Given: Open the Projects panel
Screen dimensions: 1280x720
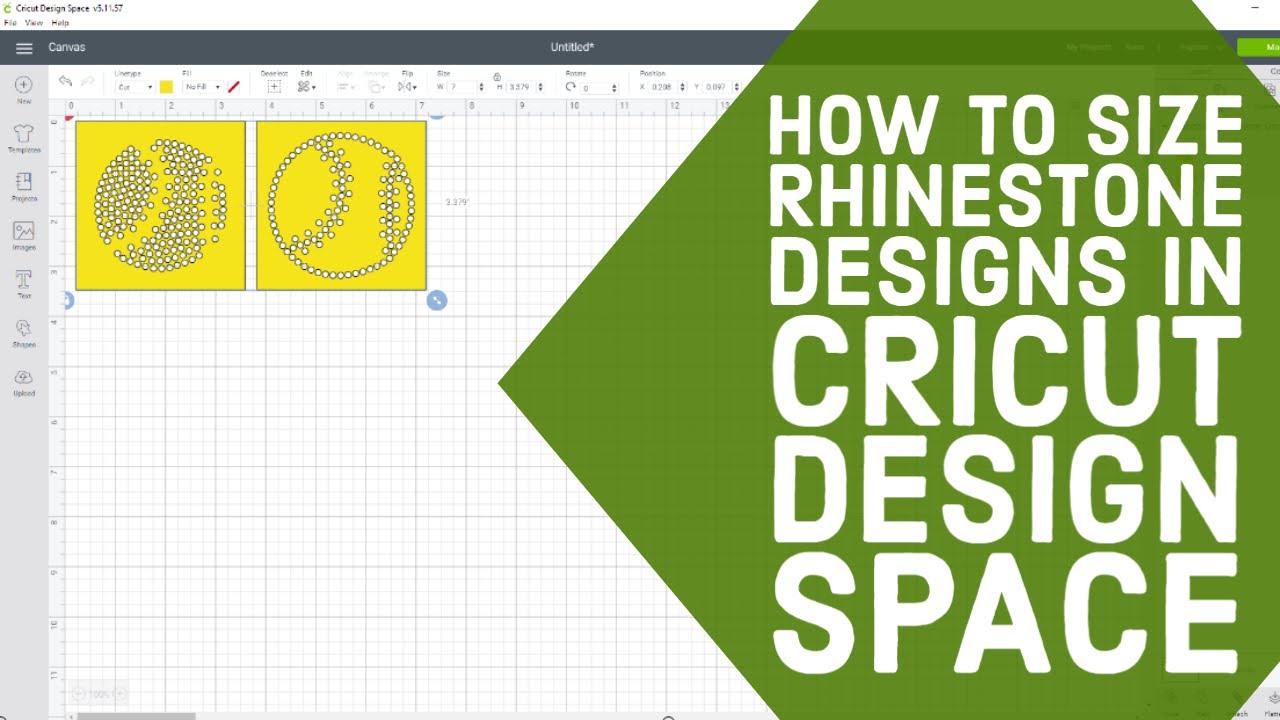Looking at the screenshot, I should (24, 186).
